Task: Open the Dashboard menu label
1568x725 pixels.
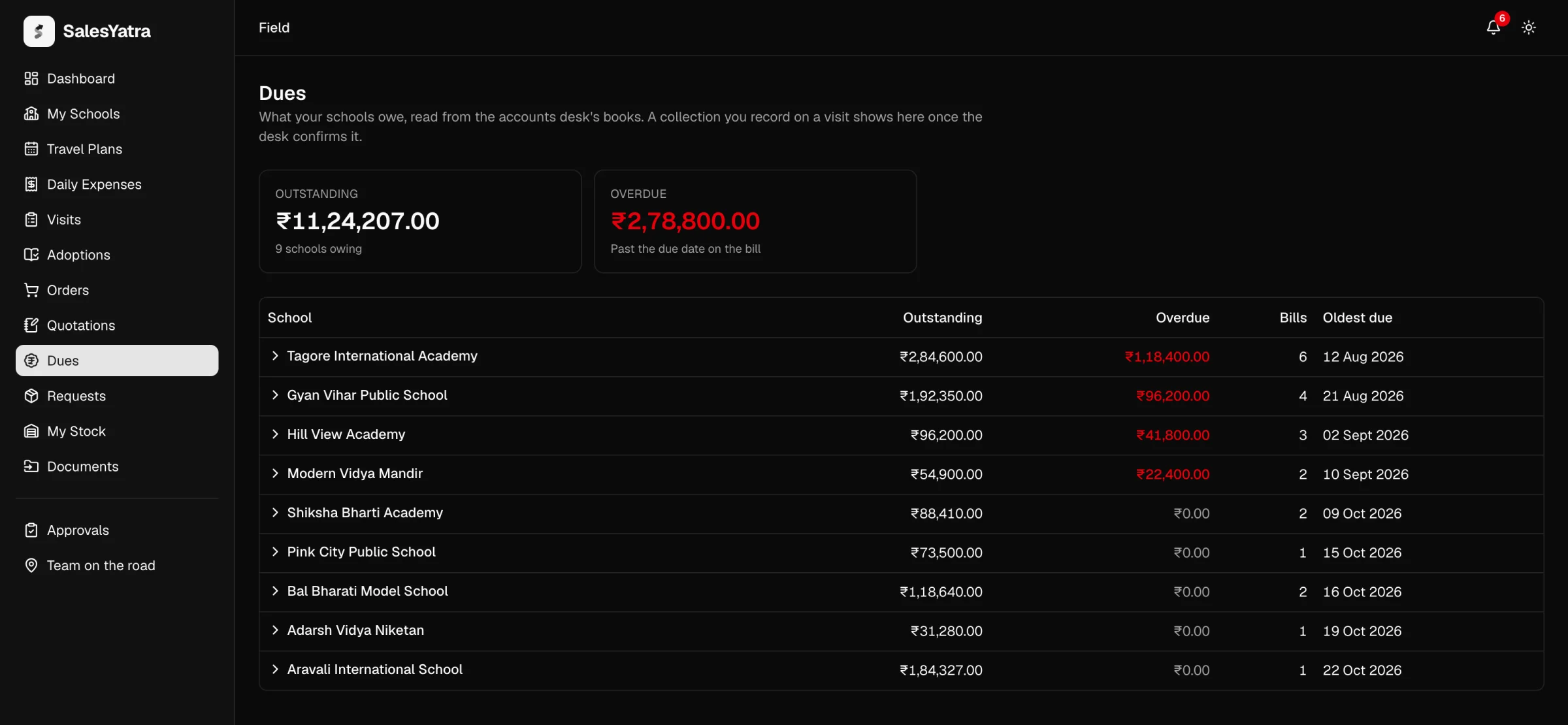Action: point(81,78)
